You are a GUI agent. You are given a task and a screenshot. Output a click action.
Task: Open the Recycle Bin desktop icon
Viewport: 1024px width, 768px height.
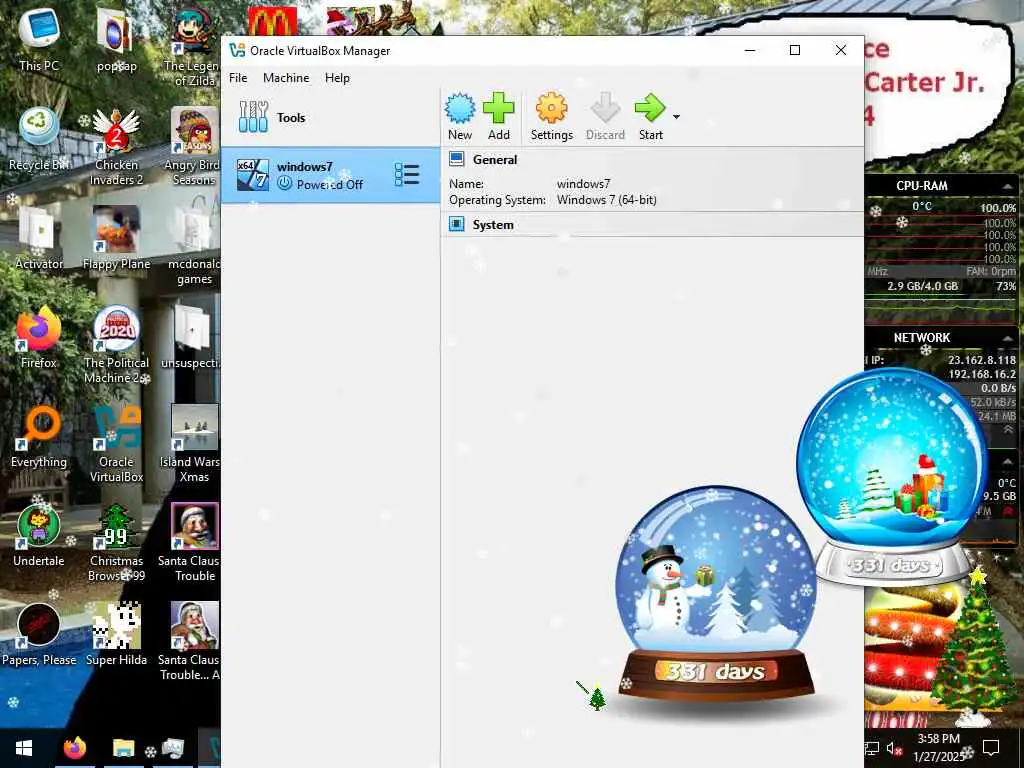39,139
